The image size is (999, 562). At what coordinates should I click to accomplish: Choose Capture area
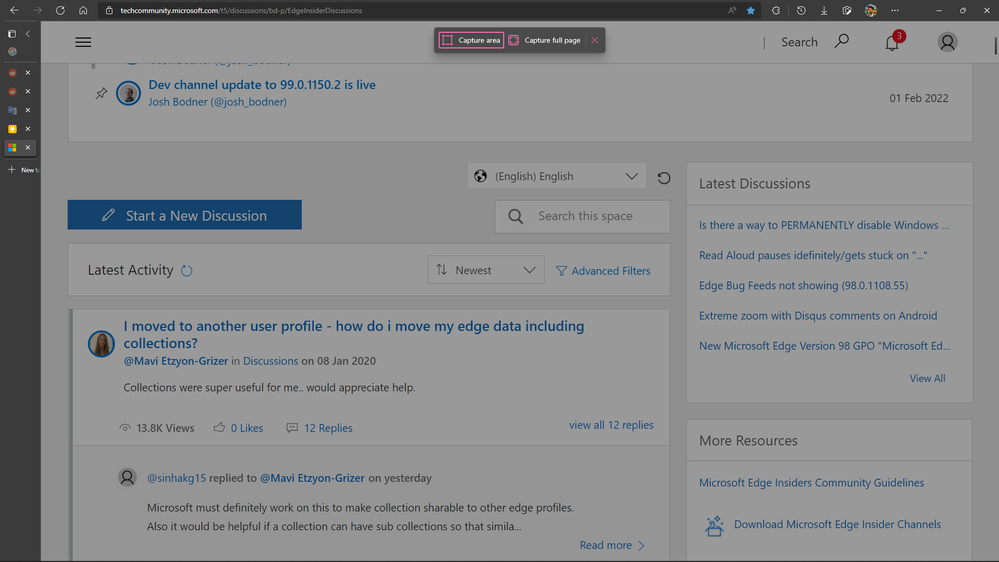point(471,40)
